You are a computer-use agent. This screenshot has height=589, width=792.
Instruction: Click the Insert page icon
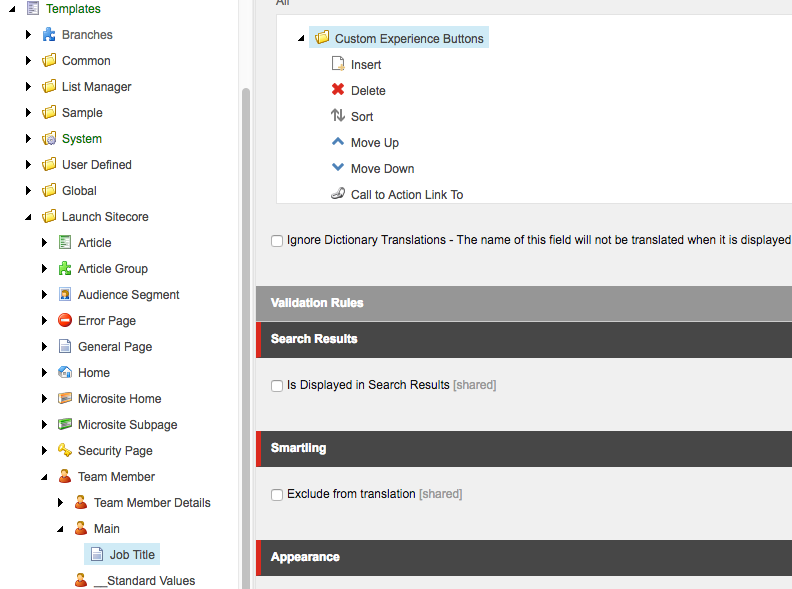pyautogui.click(x=338, y=64)
